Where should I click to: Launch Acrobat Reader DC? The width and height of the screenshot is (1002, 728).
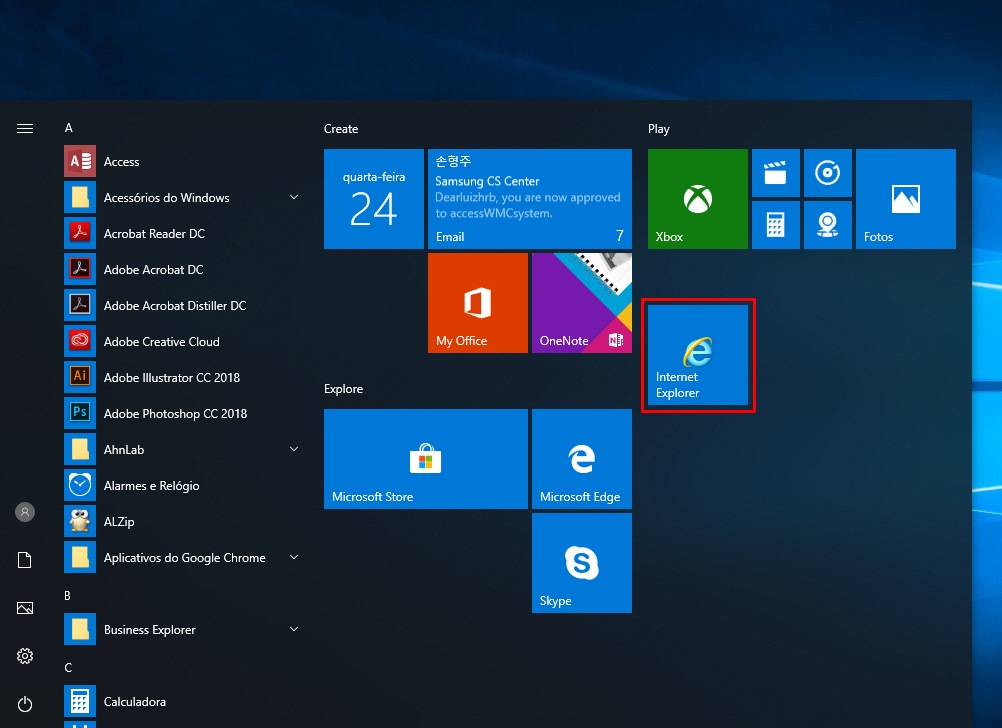click(182, 234)
